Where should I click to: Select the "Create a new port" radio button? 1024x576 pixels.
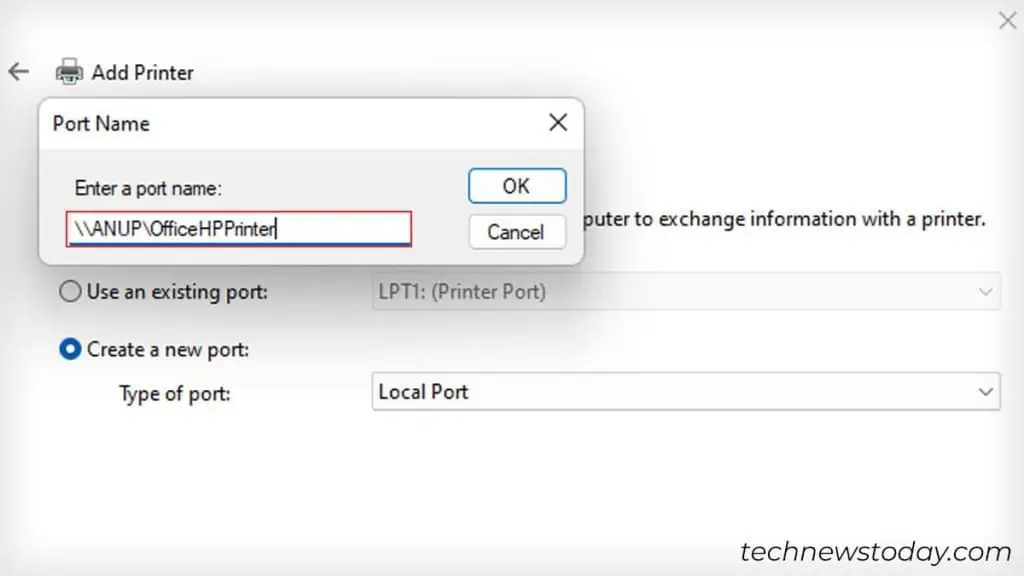(70, 349)
